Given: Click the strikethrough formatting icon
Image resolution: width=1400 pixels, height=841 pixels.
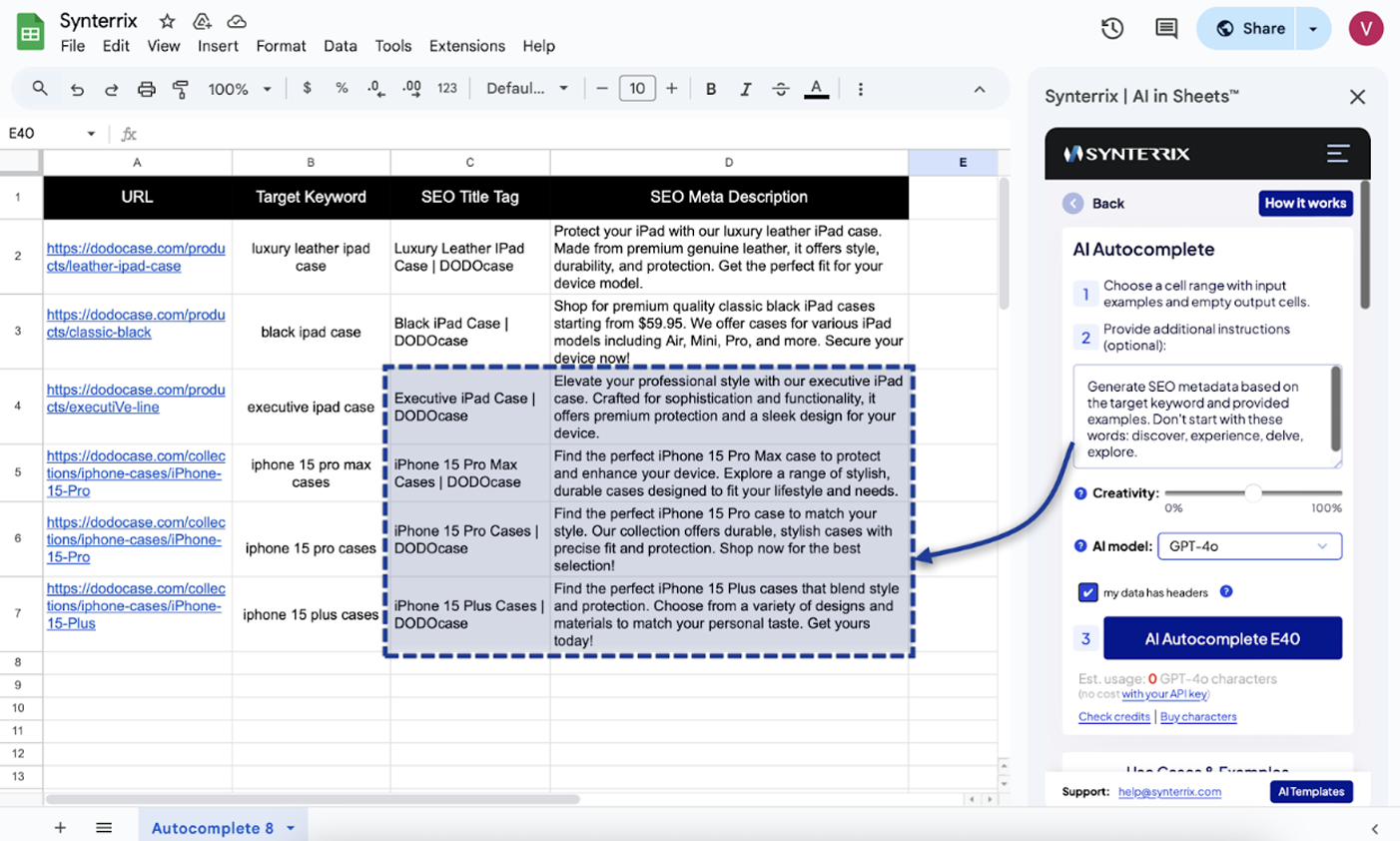Looking at the screenshot, I should tap(780, 89).
